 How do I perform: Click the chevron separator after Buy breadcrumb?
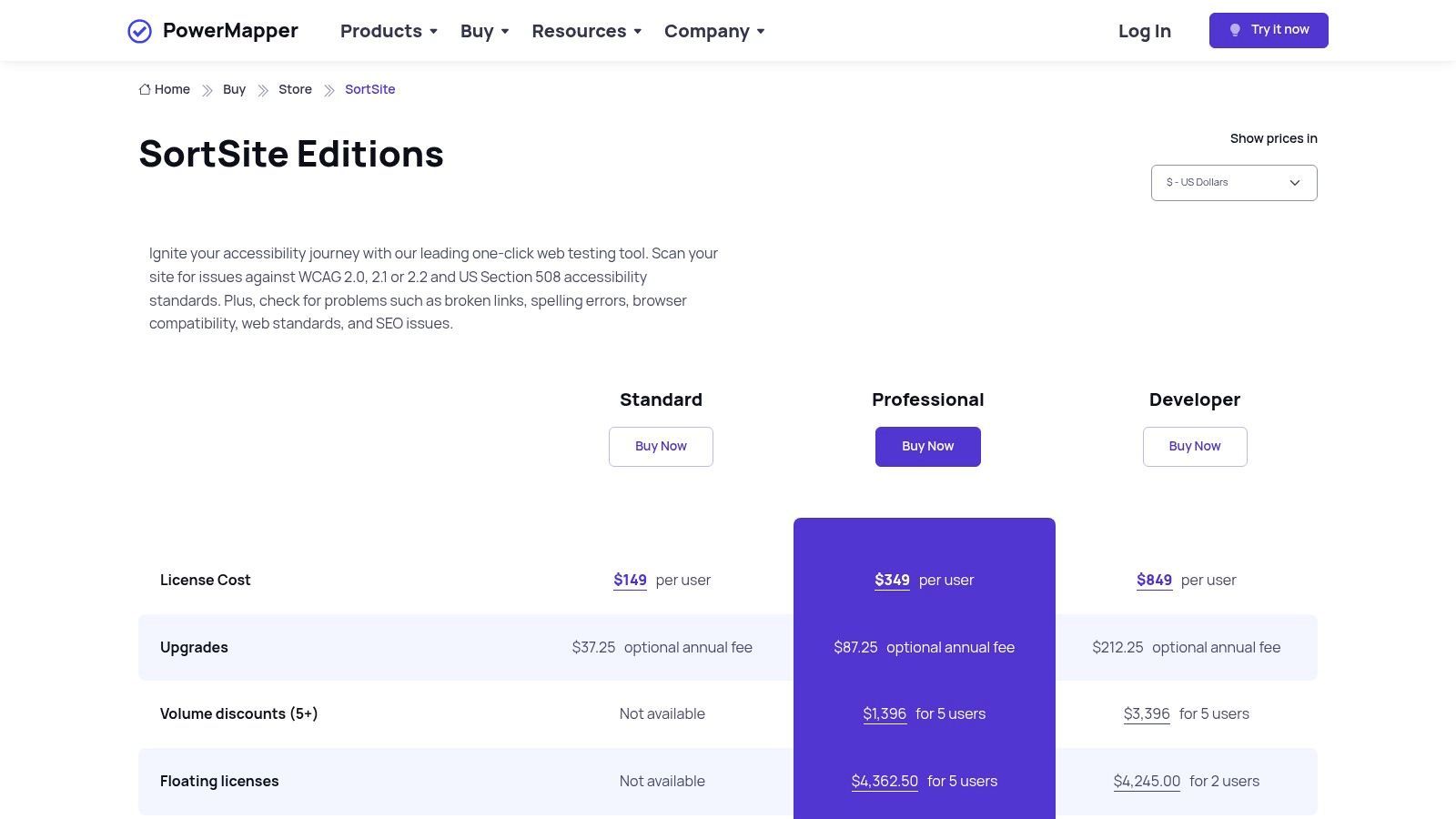tap(262, 89)
